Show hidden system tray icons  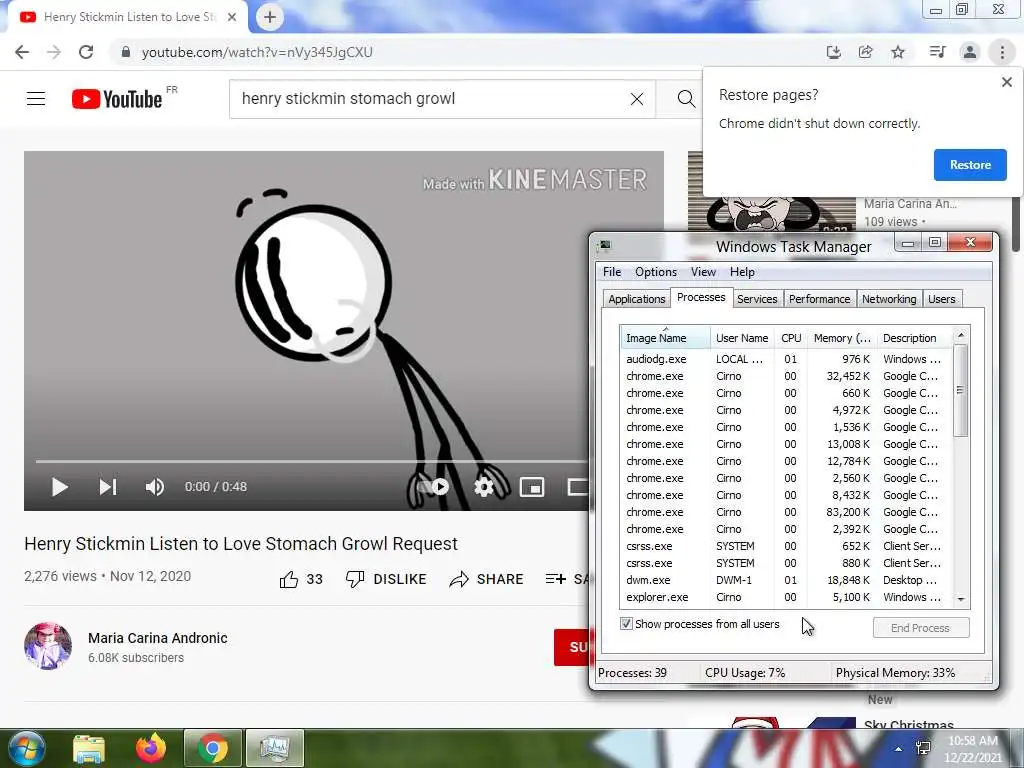(x=899, y=749)
